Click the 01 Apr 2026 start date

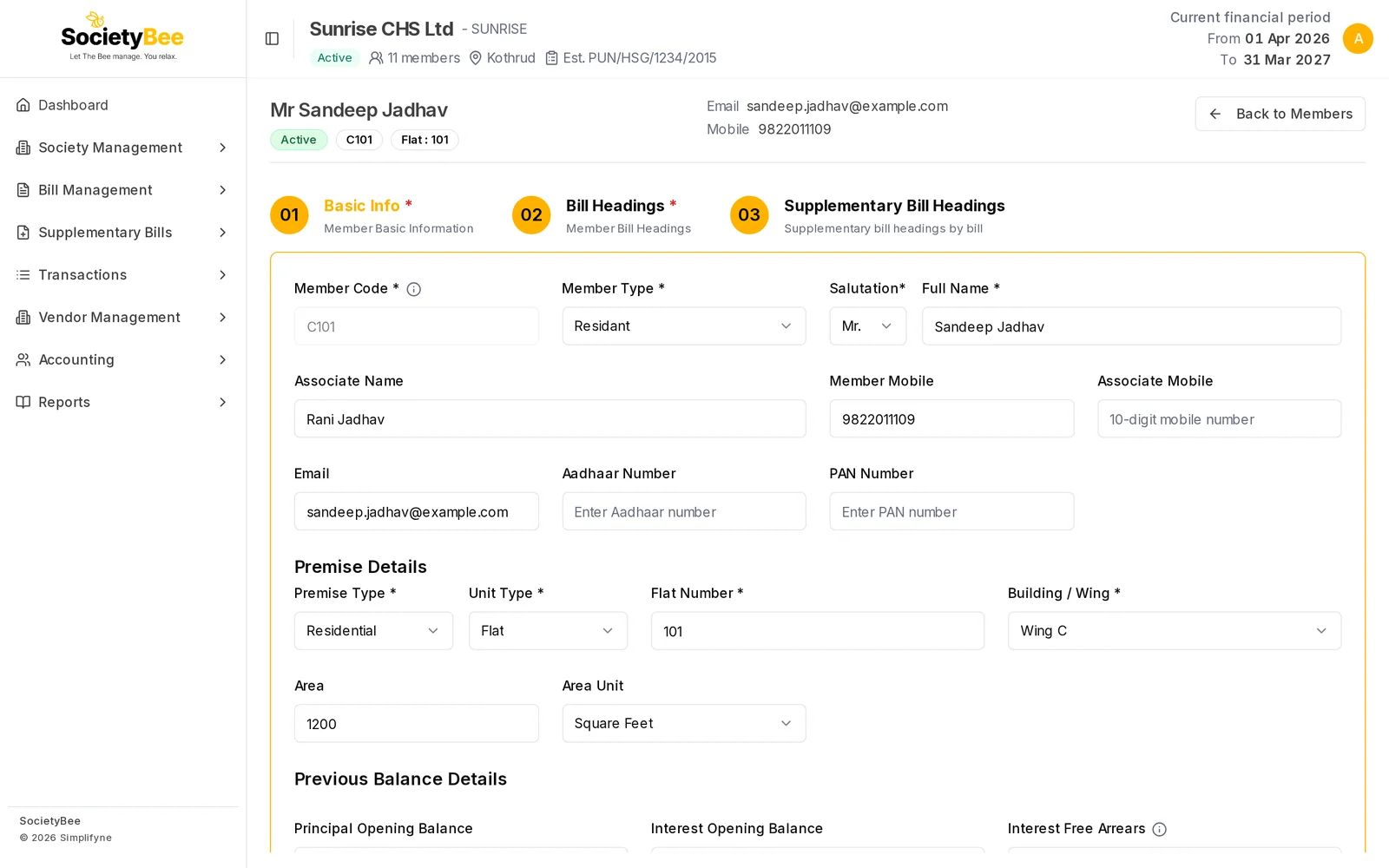click(x=1287, y=38)
